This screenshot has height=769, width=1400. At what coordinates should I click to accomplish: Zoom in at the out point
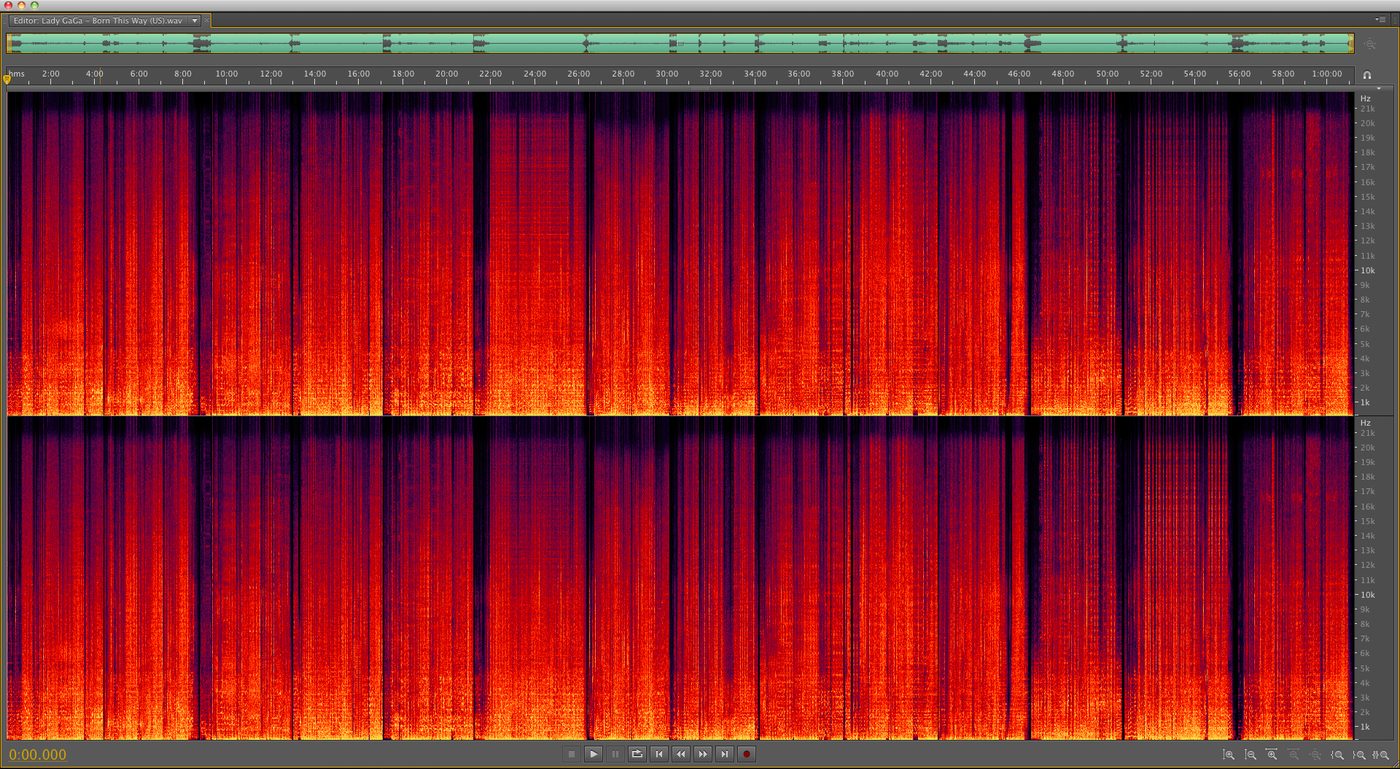click(x=1360, y=755)
